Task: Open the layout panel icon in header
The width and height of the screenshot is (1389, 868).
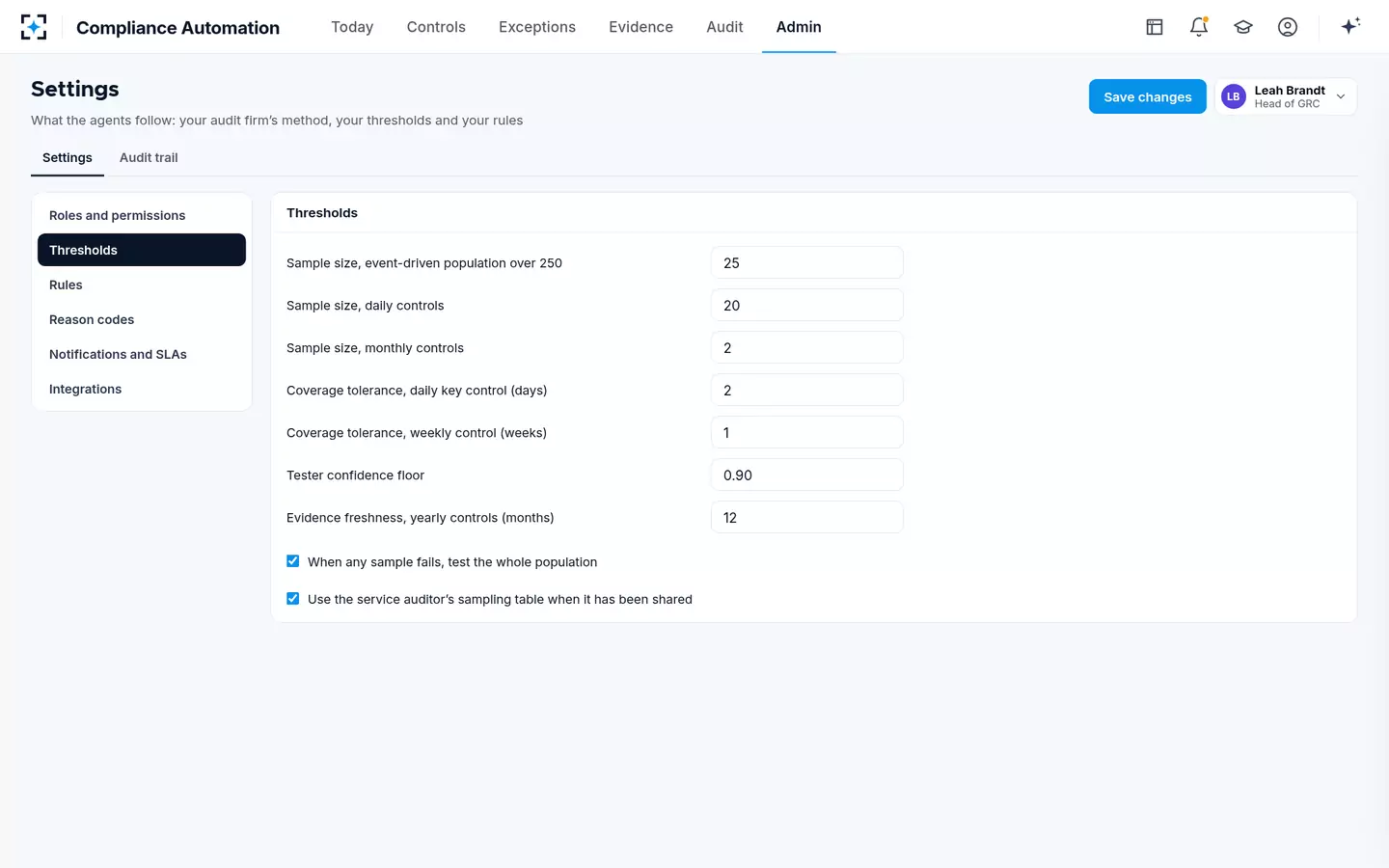Action: (1155, 27)
